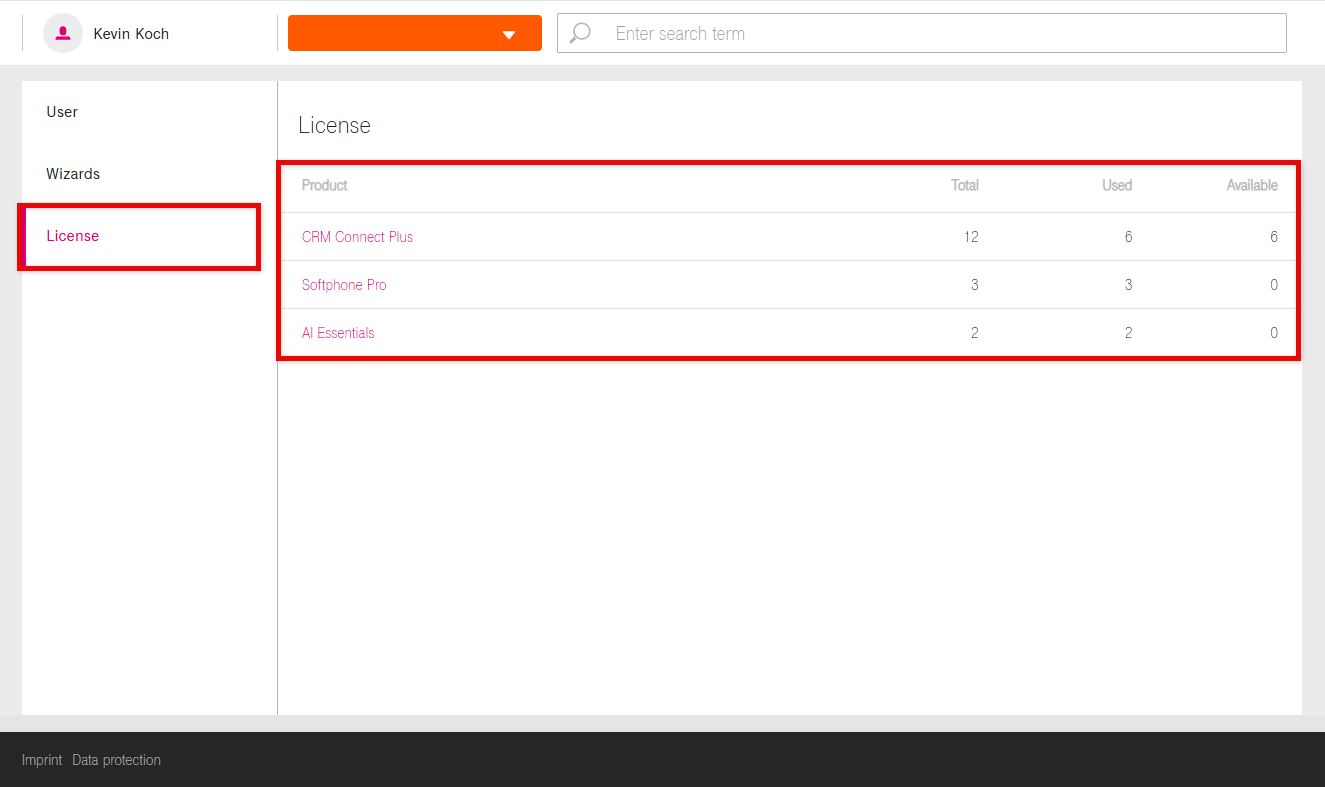Open the Imprint footer link
1325x787 pixels.
coord(42,760)
